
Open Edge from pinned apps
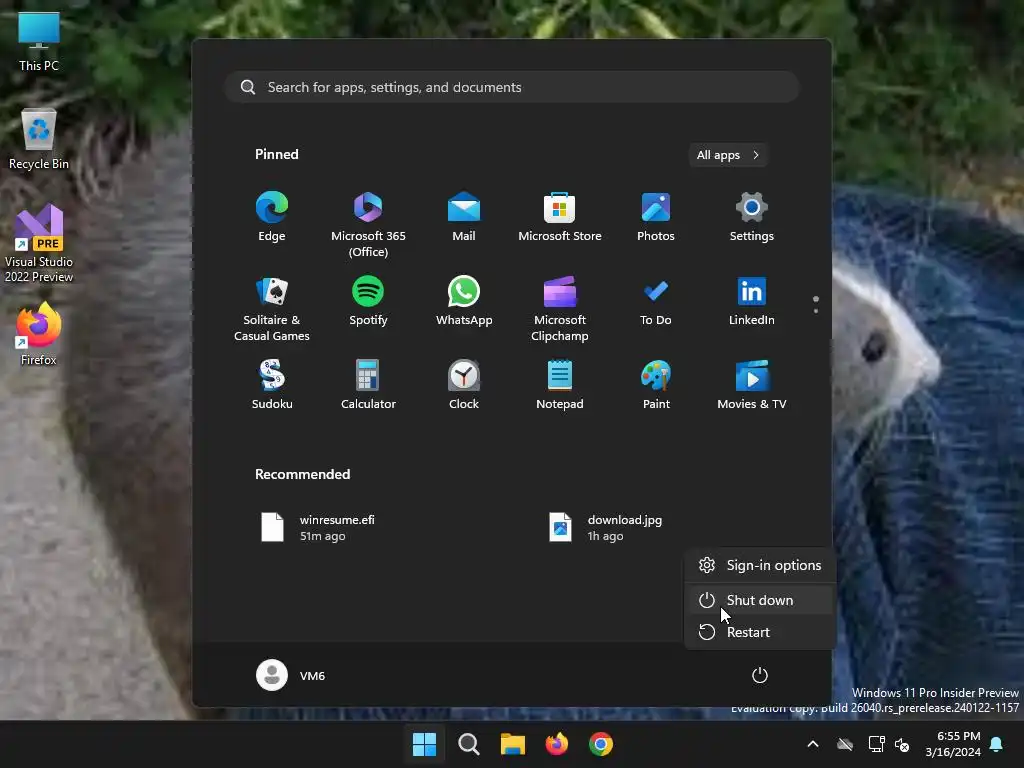click(x=272, y=217)
